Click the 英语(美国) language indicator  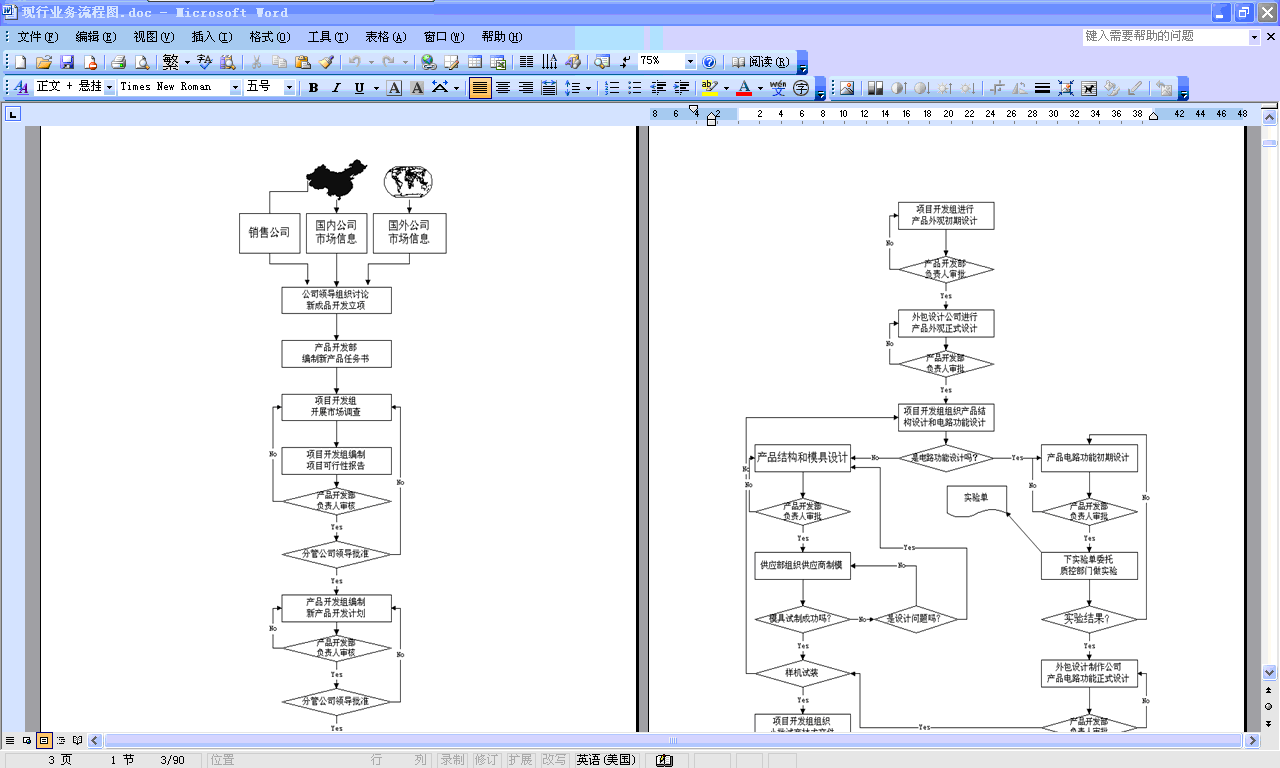pyautogui.click(x=606, y=760)
